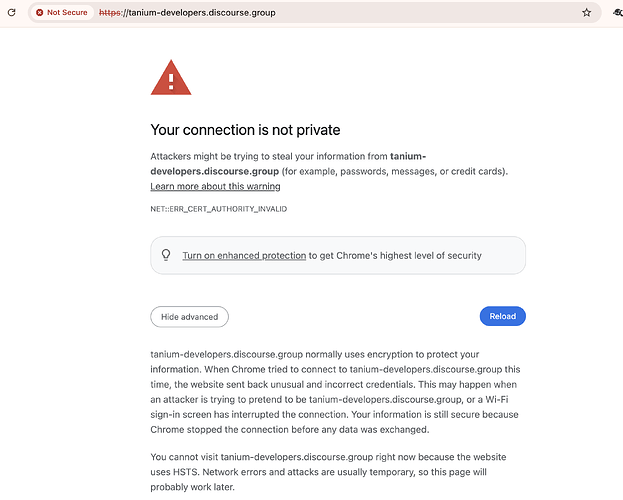Open the Not Secure site info chip
This screenshot has height=500, width=623.
click(x=62, y=13)
